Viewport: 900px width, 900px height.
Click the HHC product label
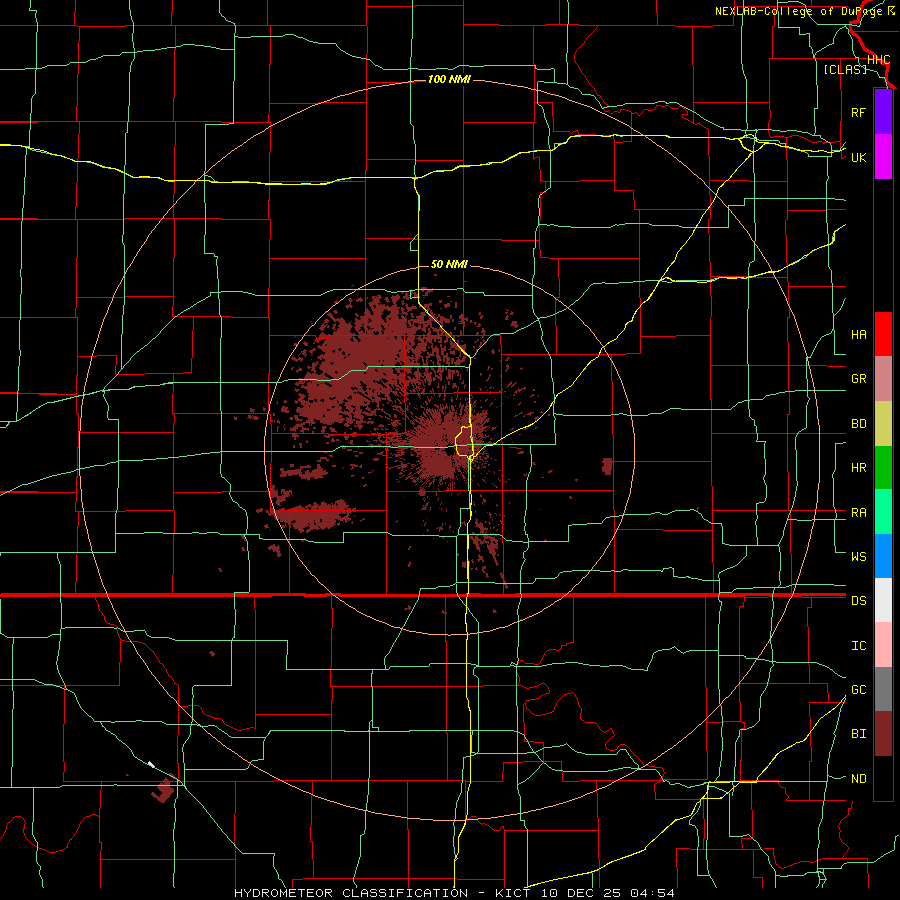pyautogui.click(x=878, y=60)
